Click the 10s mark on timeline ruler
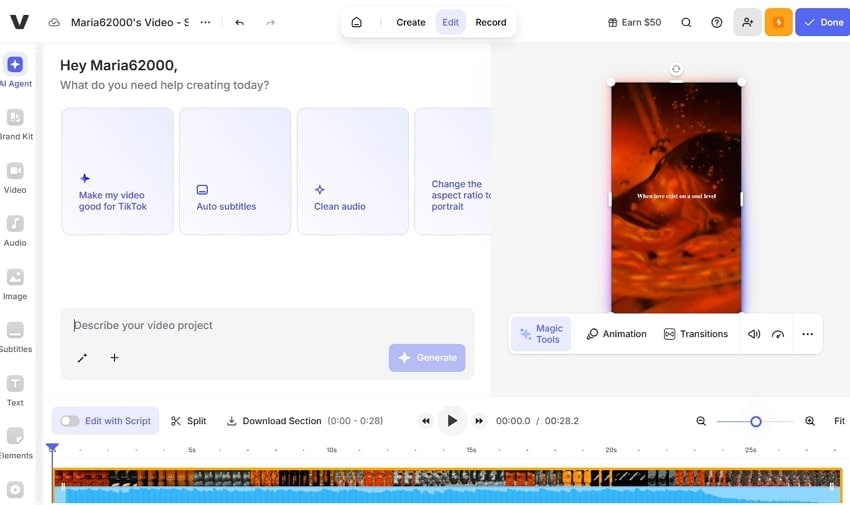 [331, 450]
